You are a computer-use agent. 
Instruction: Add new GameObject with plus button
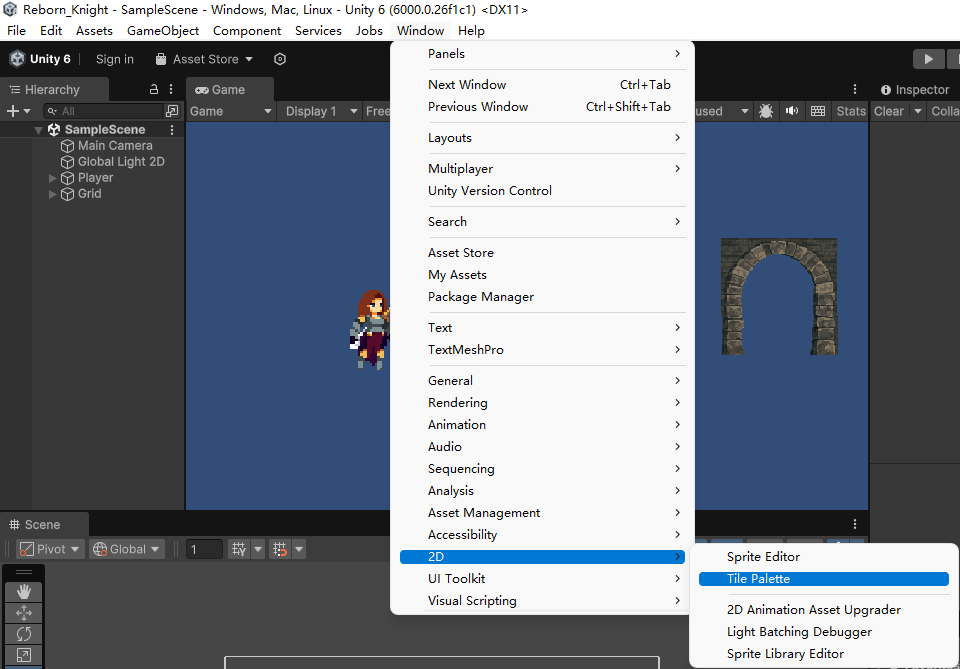point(12,111)
